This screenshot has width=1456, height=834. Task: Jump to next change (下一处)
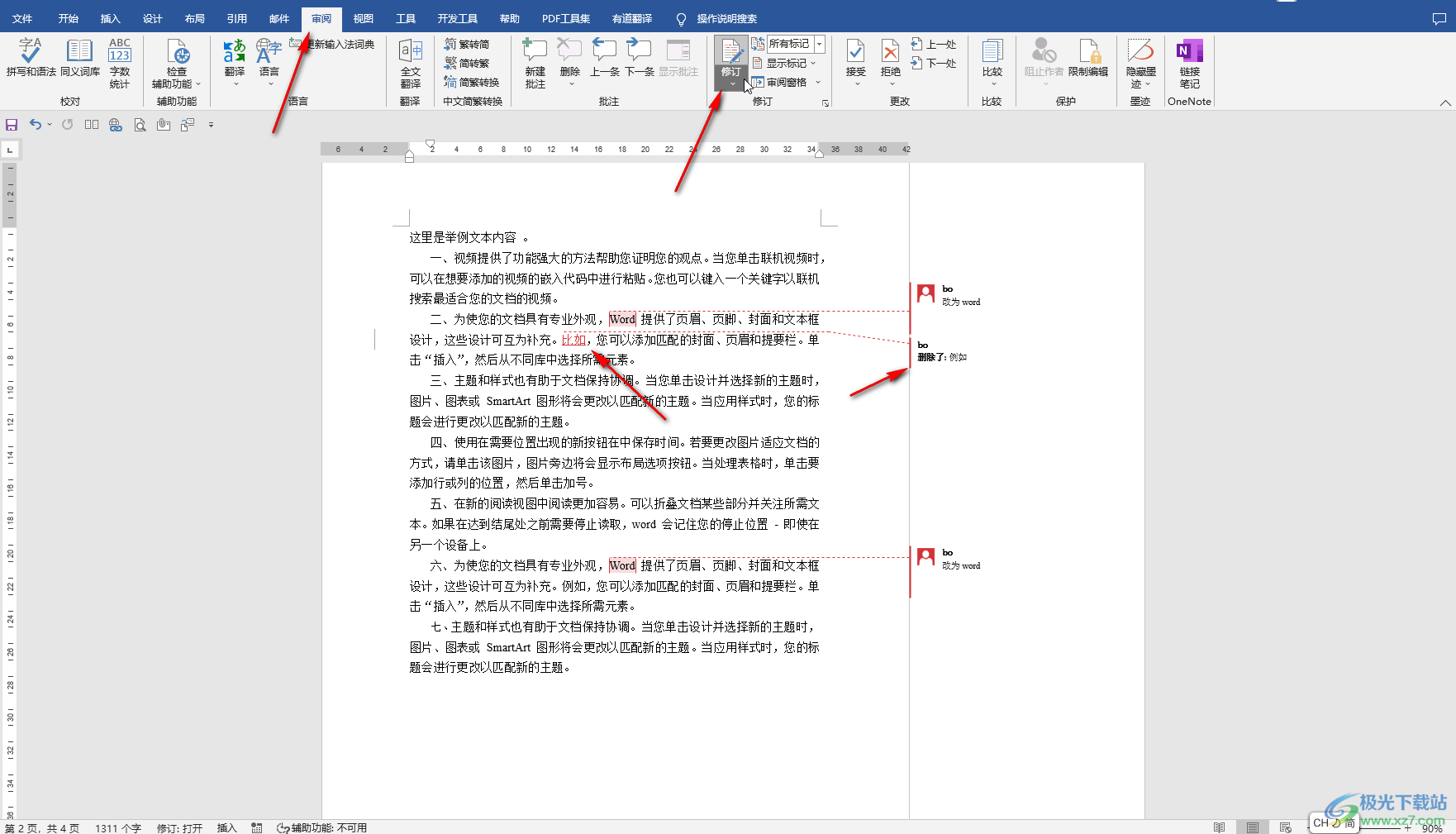click(934, 63)
